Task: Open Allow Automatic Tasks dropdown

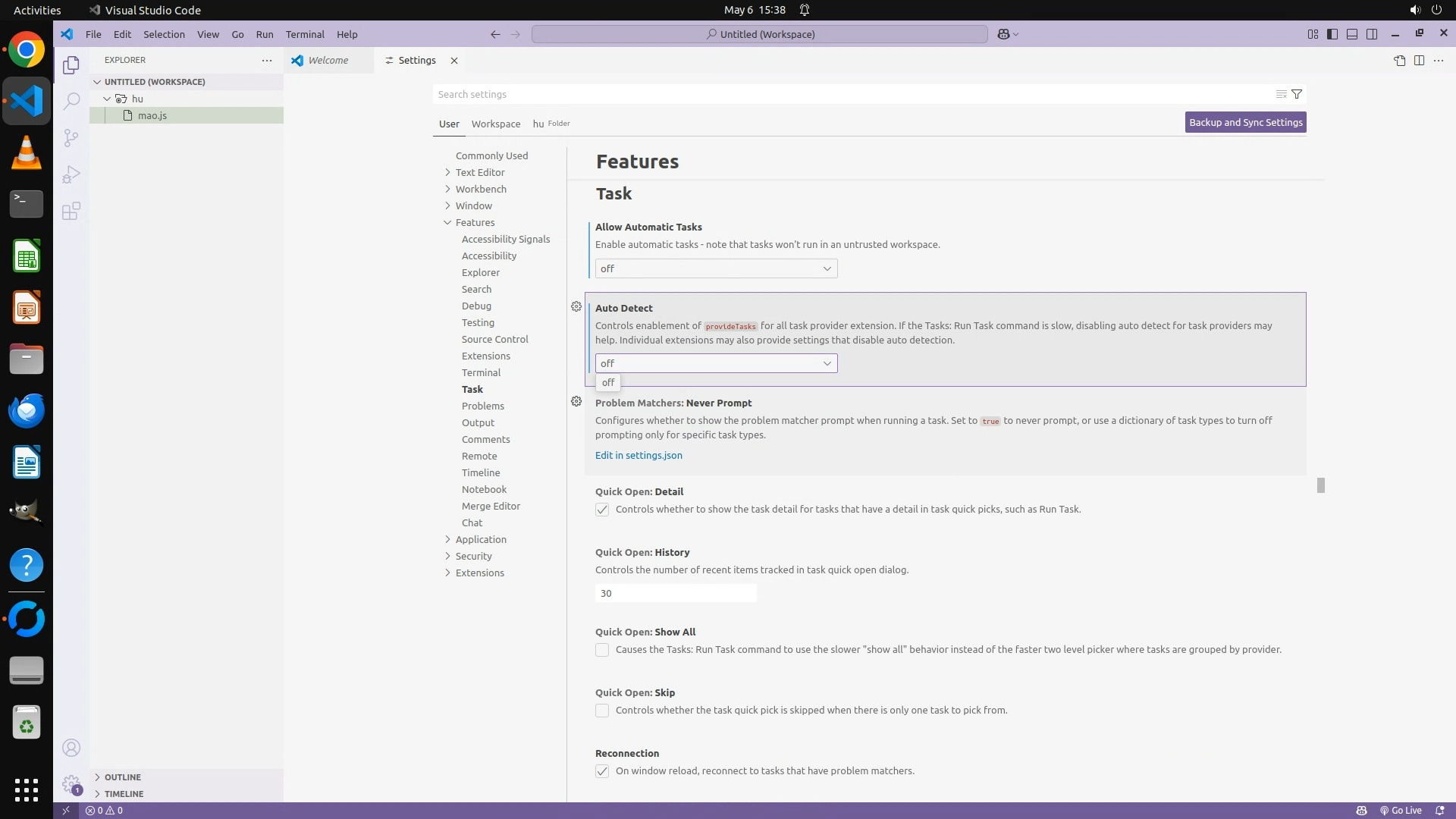Action: tap(716, 268)
